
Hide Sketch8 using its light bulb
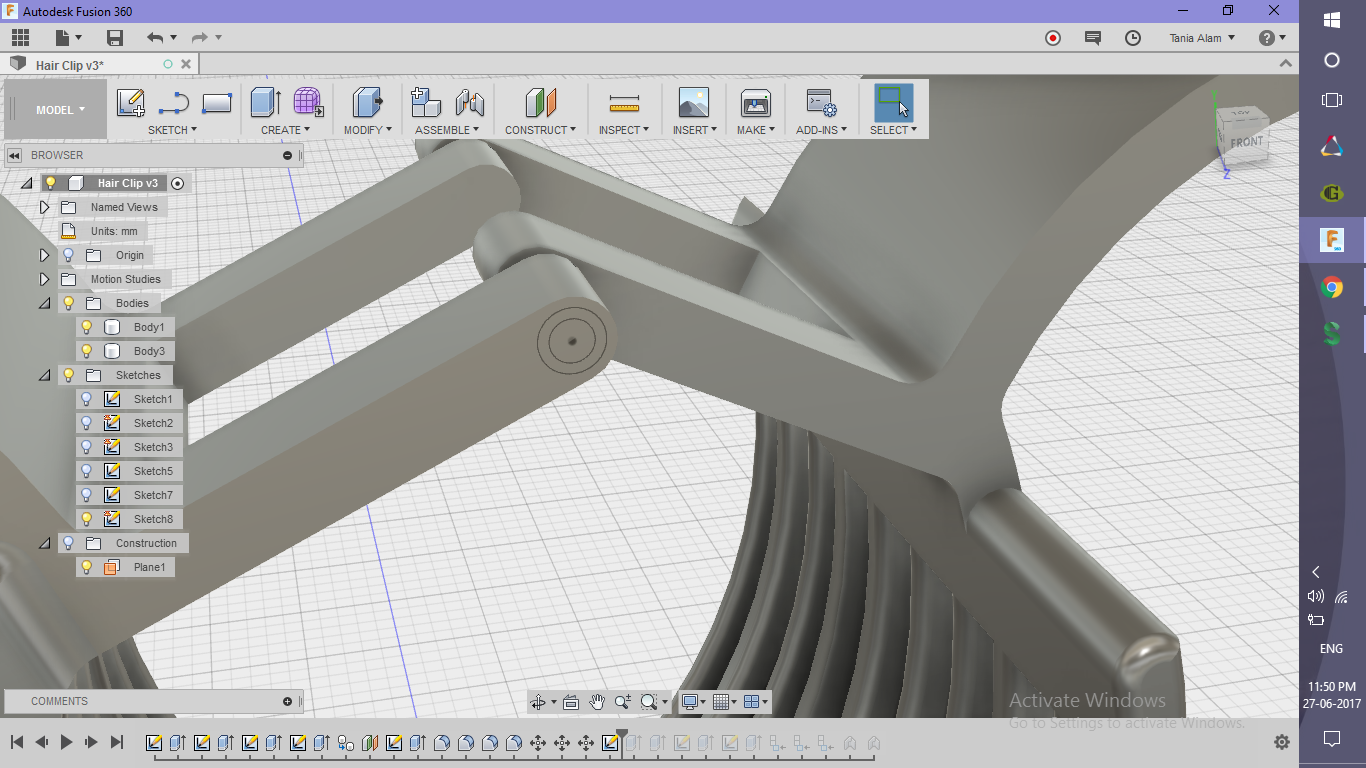(x=87, y=519)
